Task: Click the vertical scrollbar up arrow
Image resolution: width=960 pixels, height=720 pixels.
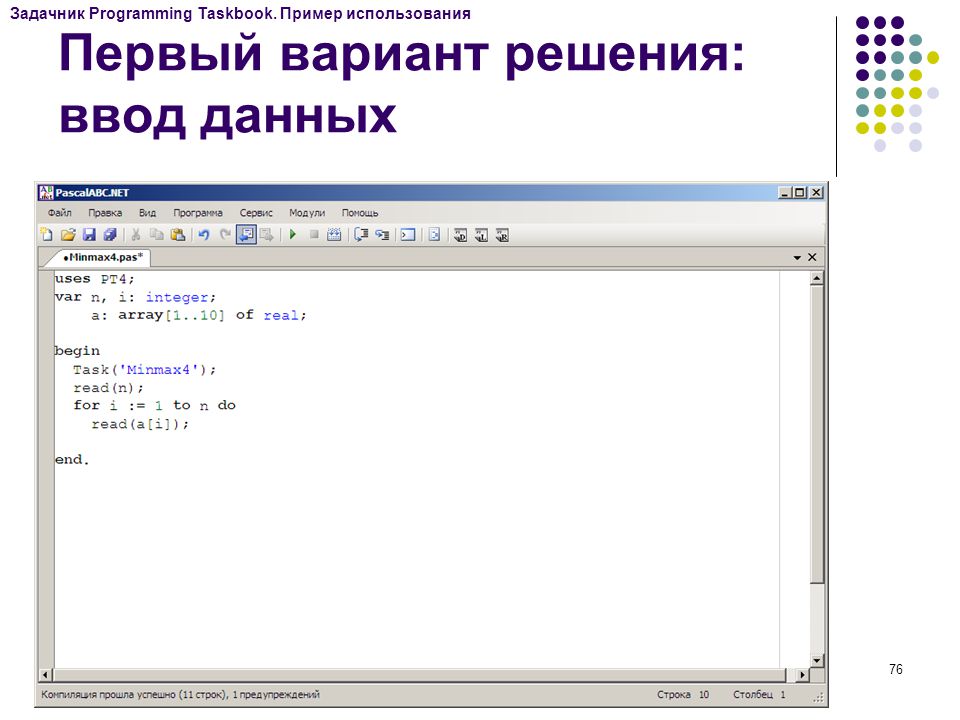Action: (816, 279)
